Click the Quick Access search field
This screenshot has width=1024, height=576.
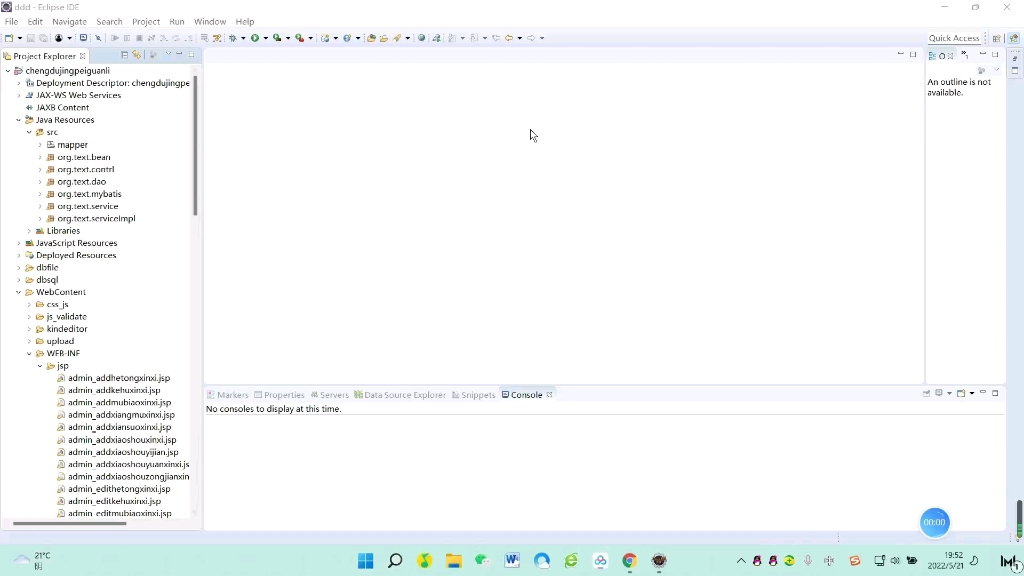(952, 38)
